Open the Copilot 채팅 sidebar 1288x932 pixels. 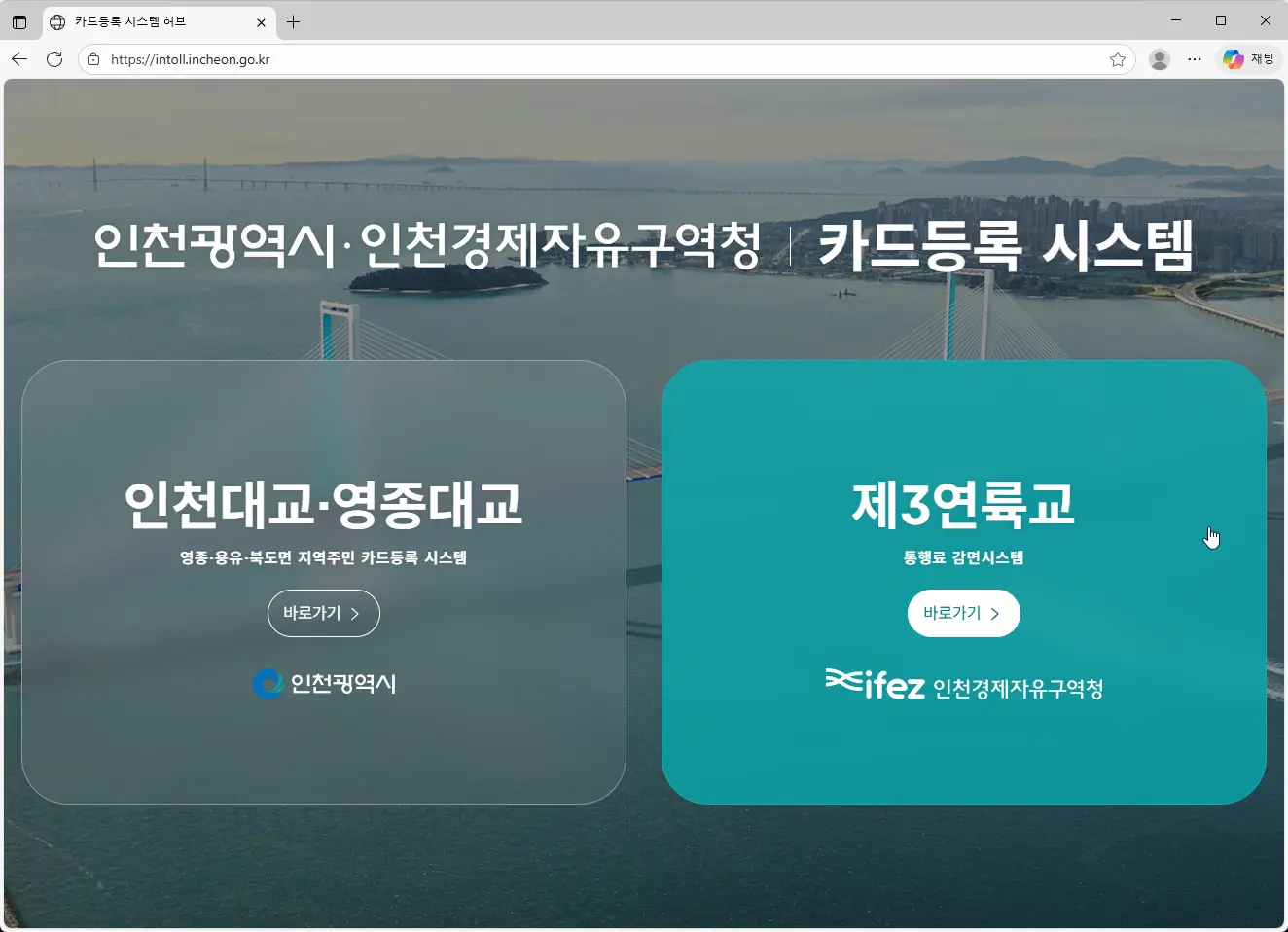[1250, 58]
